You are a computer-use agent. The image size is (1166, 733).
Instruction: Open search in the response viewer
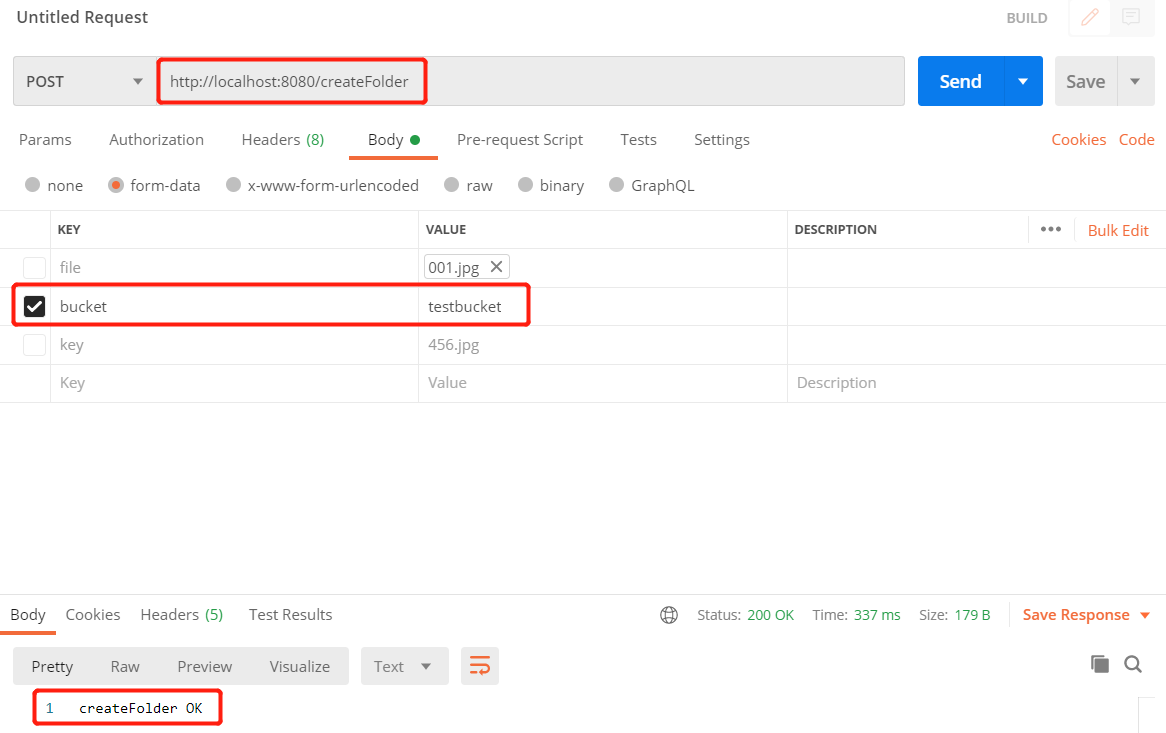coord(1133,664)
